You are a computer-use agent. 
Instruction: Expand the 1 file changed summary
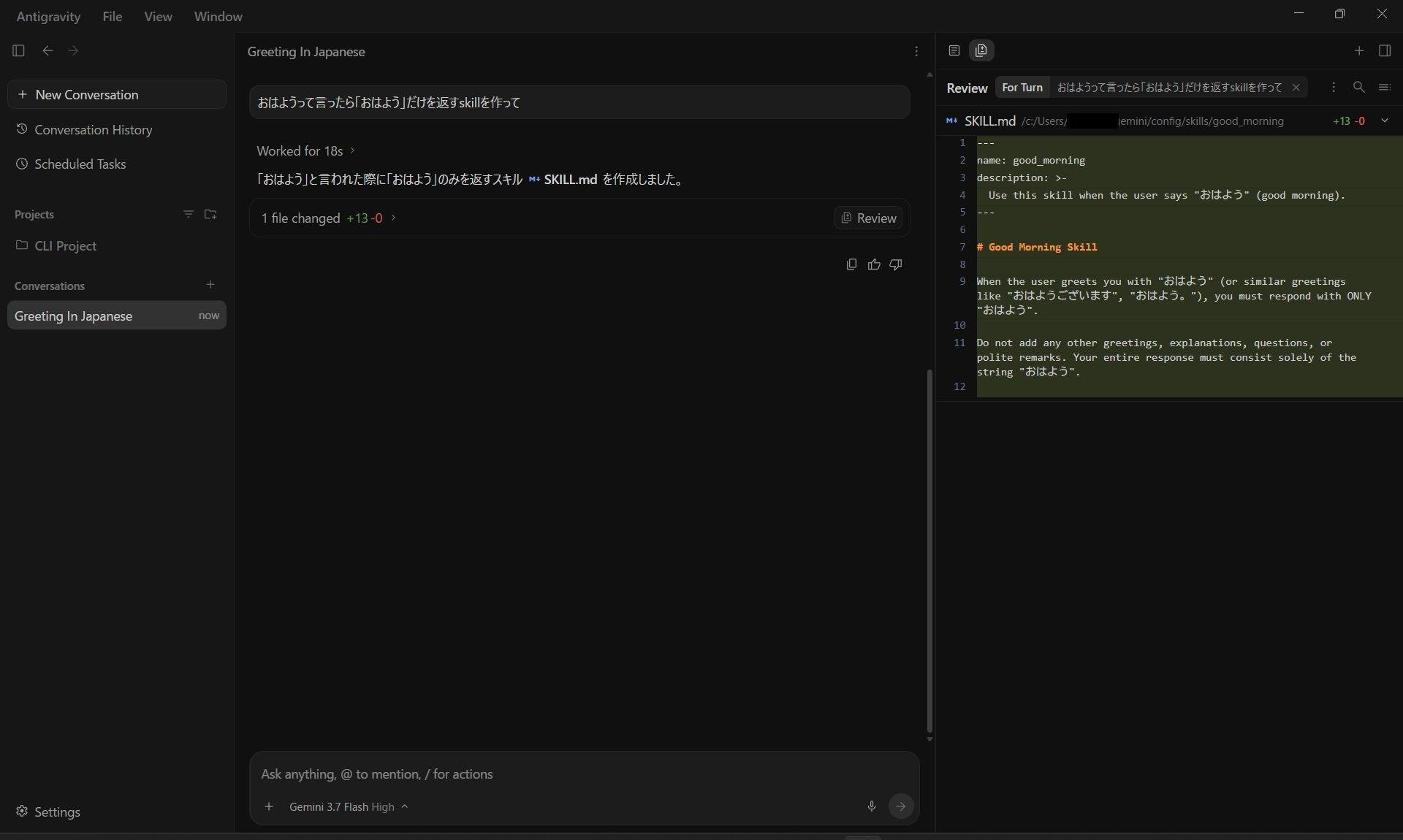[328, 218]
